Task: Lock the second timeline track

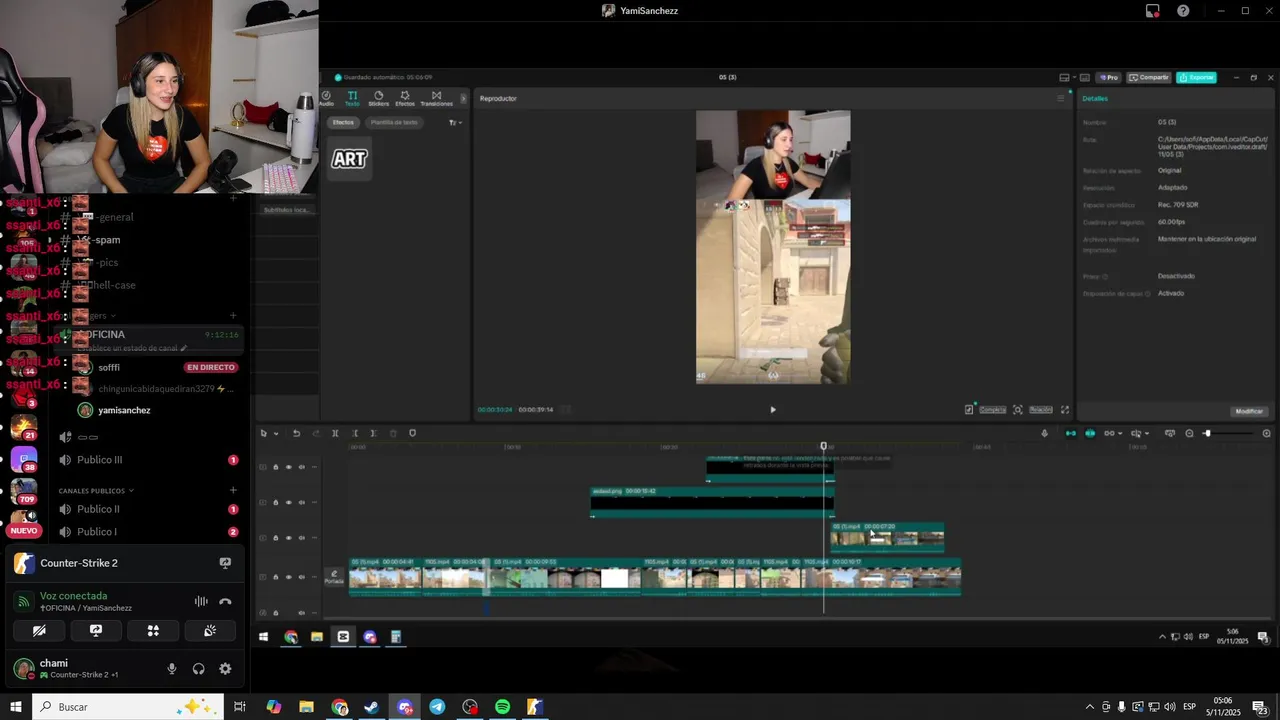Action: tap(276, 502)
